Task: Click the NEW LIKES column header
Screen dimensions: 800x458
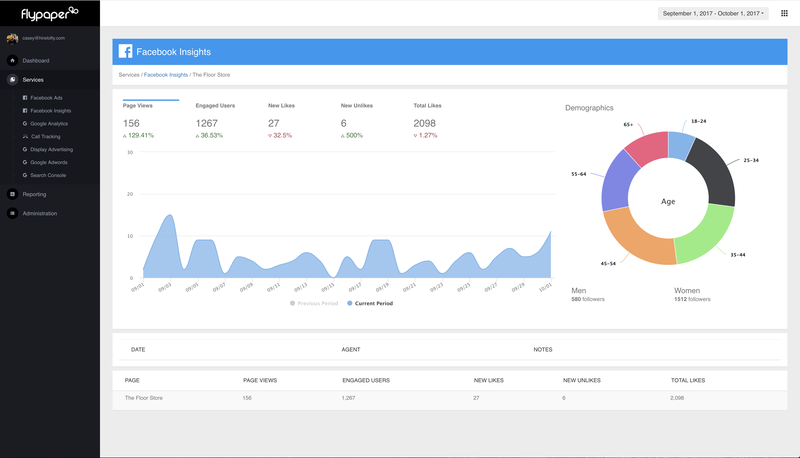Action: (488, 380)
